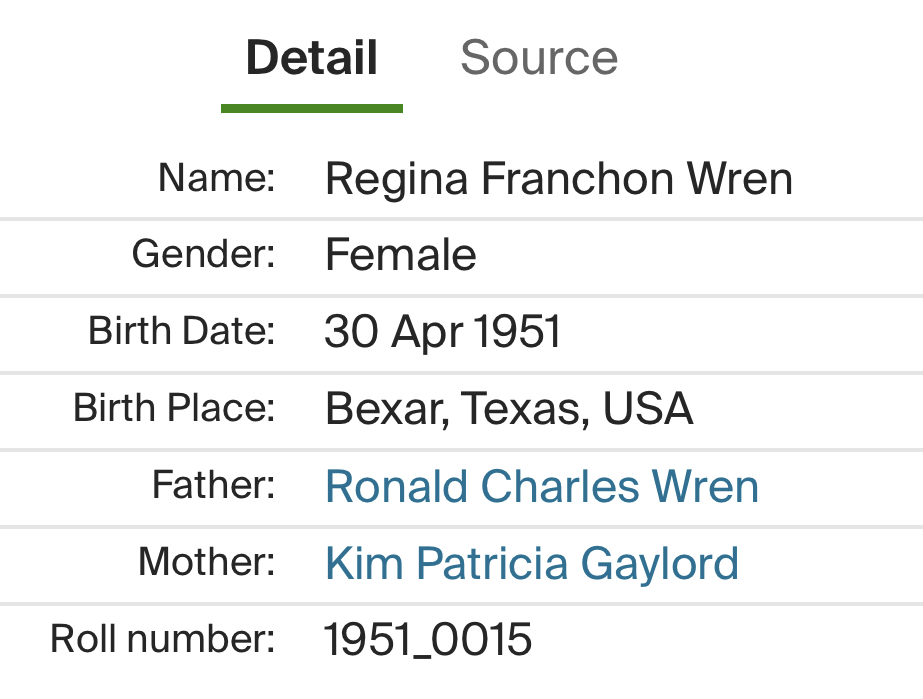Open father Ronald Charles Wren's record
The width and height of the screenshot is (923, 699).
tap(542, 487)
